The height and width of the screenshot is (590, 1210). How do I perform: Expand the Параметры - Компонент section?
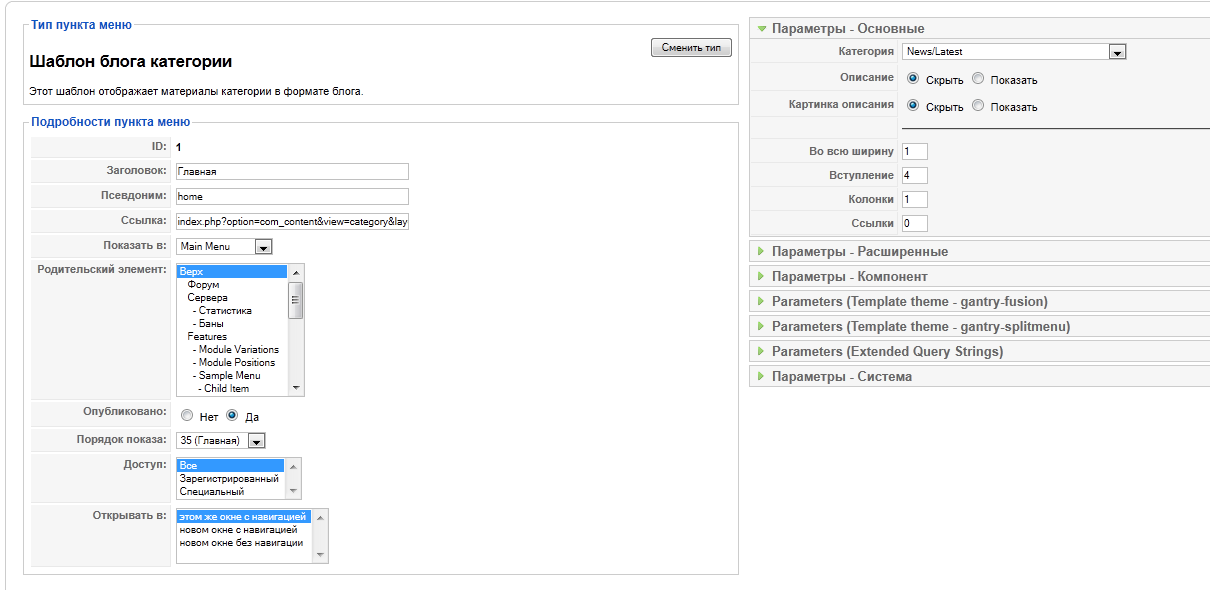point(849,276)
